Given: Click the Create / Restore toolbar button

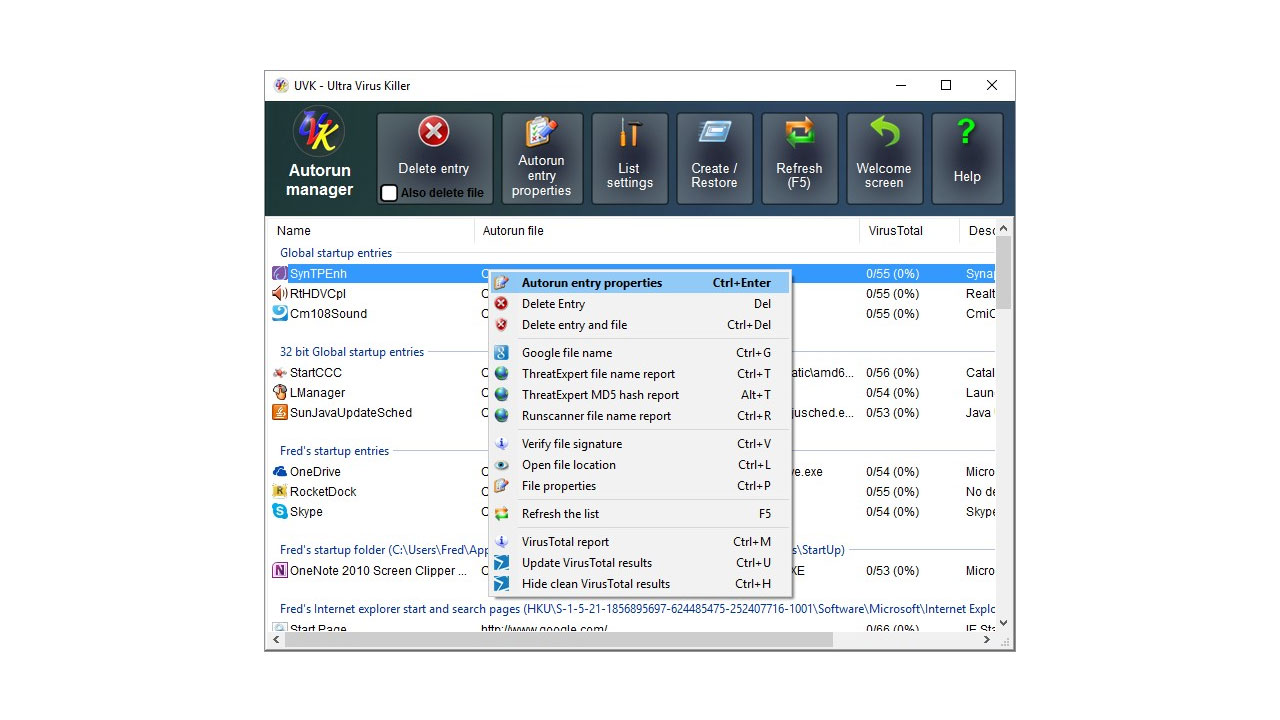Looking at the screenshot, I should [x=714, y=159].
